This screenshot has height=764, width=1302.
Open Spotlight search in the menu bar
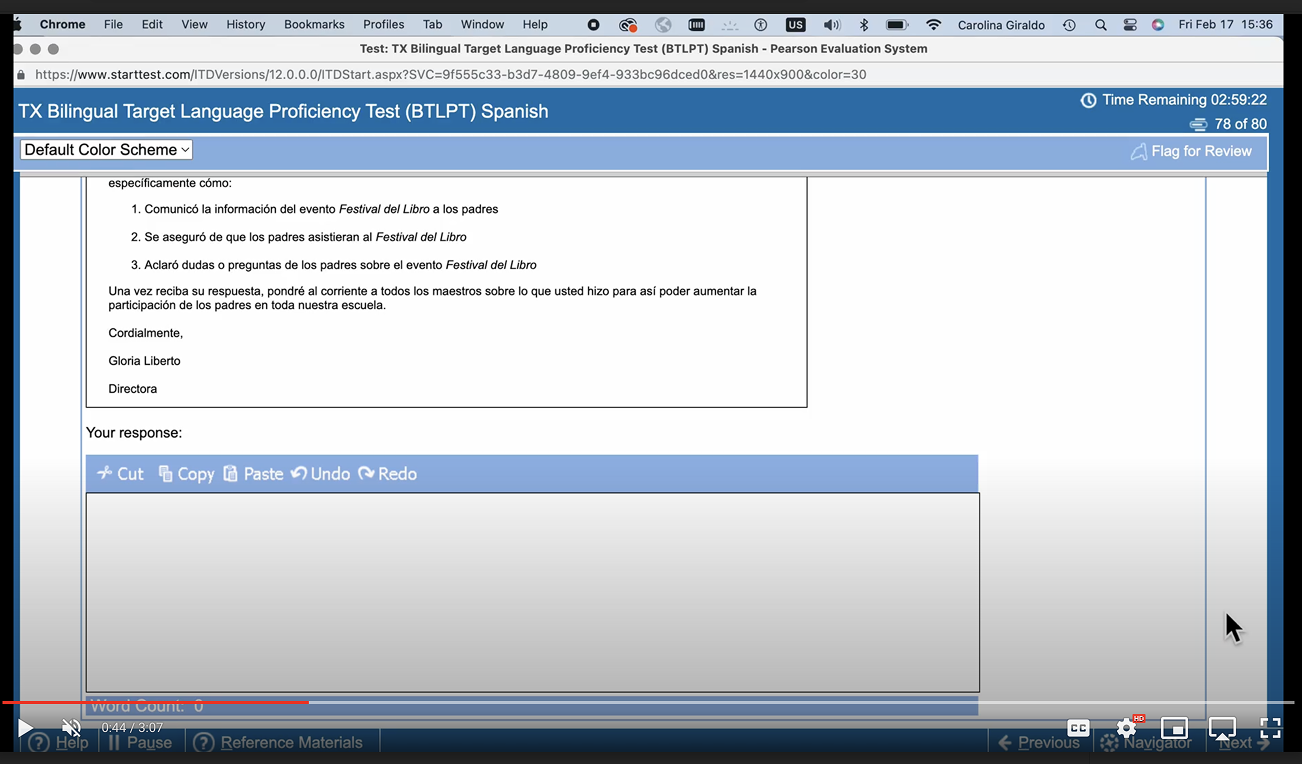pyautogui.click(x=1100, y=24)
